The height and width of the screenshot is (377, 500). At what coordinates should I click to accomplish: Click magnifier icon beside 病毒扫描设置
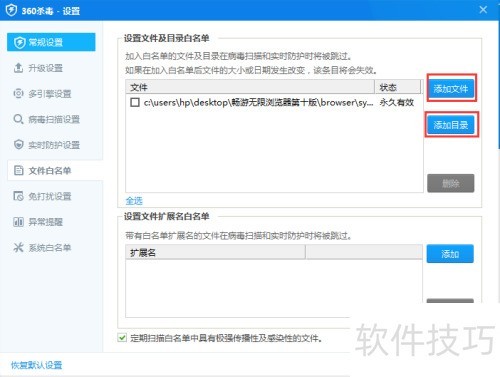[x=18, y=119]
